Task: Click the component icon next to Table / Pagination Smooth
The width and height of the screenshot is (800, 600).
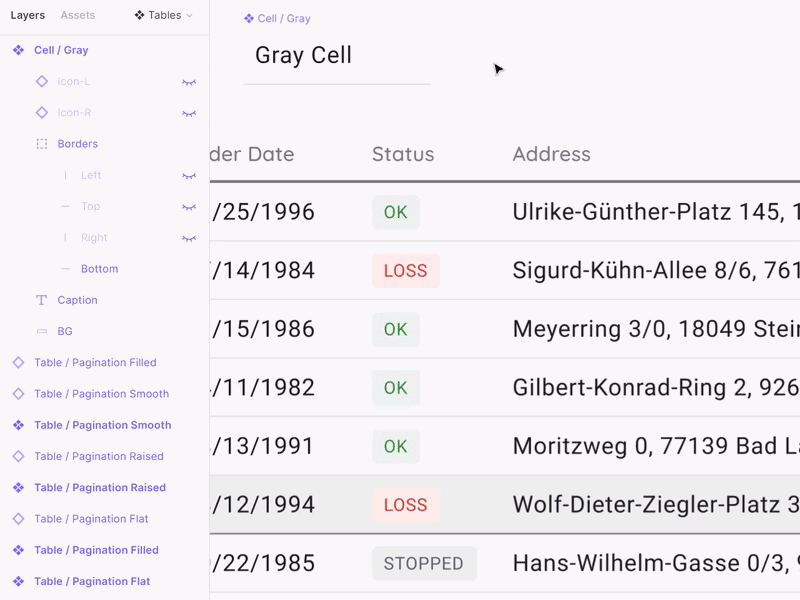Action: (x=16, y=425)
